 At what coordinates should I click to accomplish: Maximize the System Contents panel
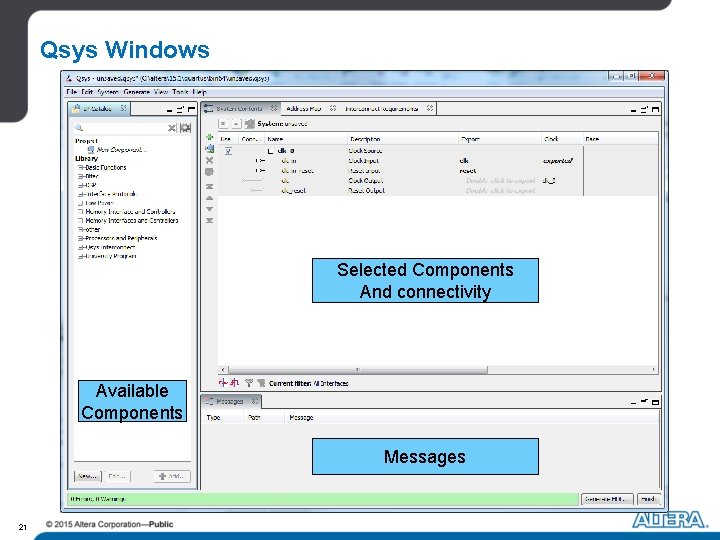[655, 109]
